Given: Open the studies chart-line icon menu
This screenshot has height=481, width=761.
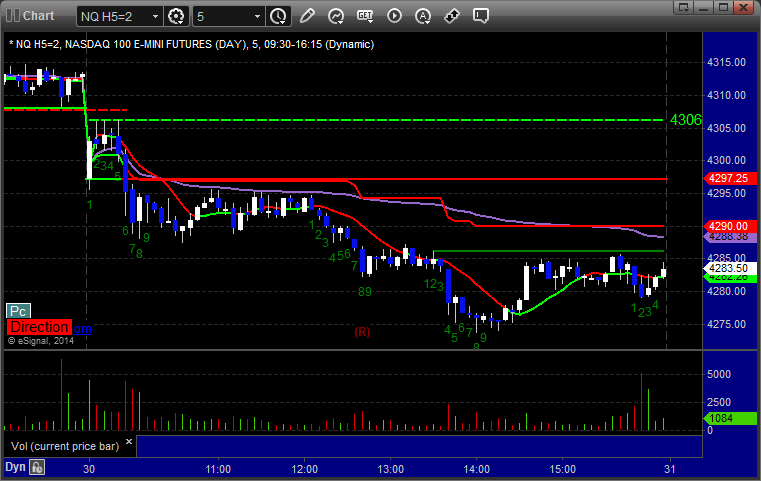Looking at the screenshot, I should (336, 16).
